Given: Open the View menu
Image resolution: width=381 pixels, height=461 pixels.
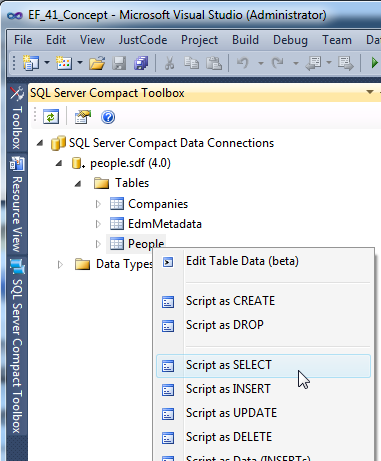Looking at the screenshot, I should coord(92,40).
